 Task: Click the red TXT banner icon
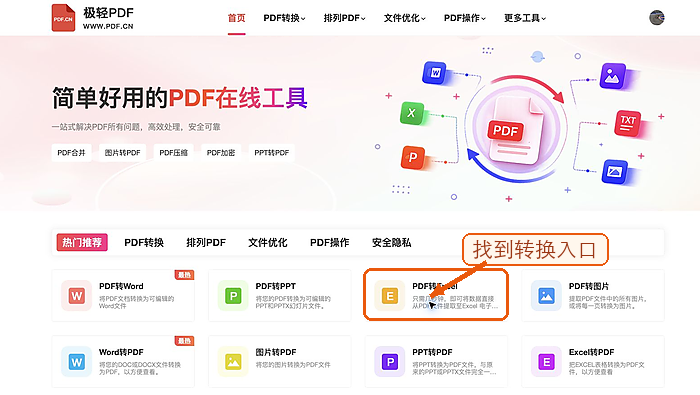[x=628, y=123]
